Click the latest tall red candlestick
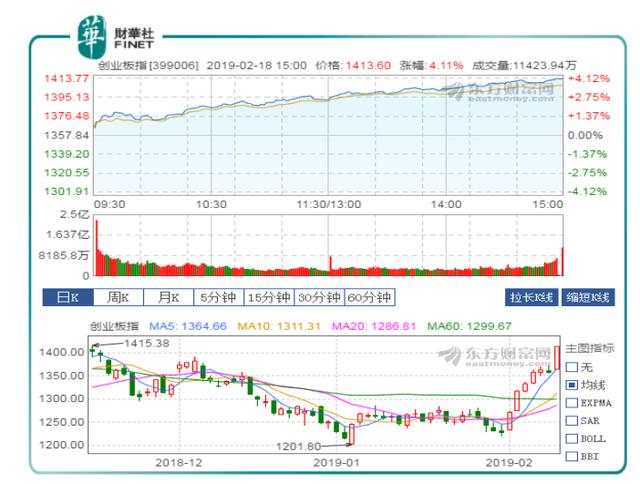The image size is (640, 484). [557, 357]
